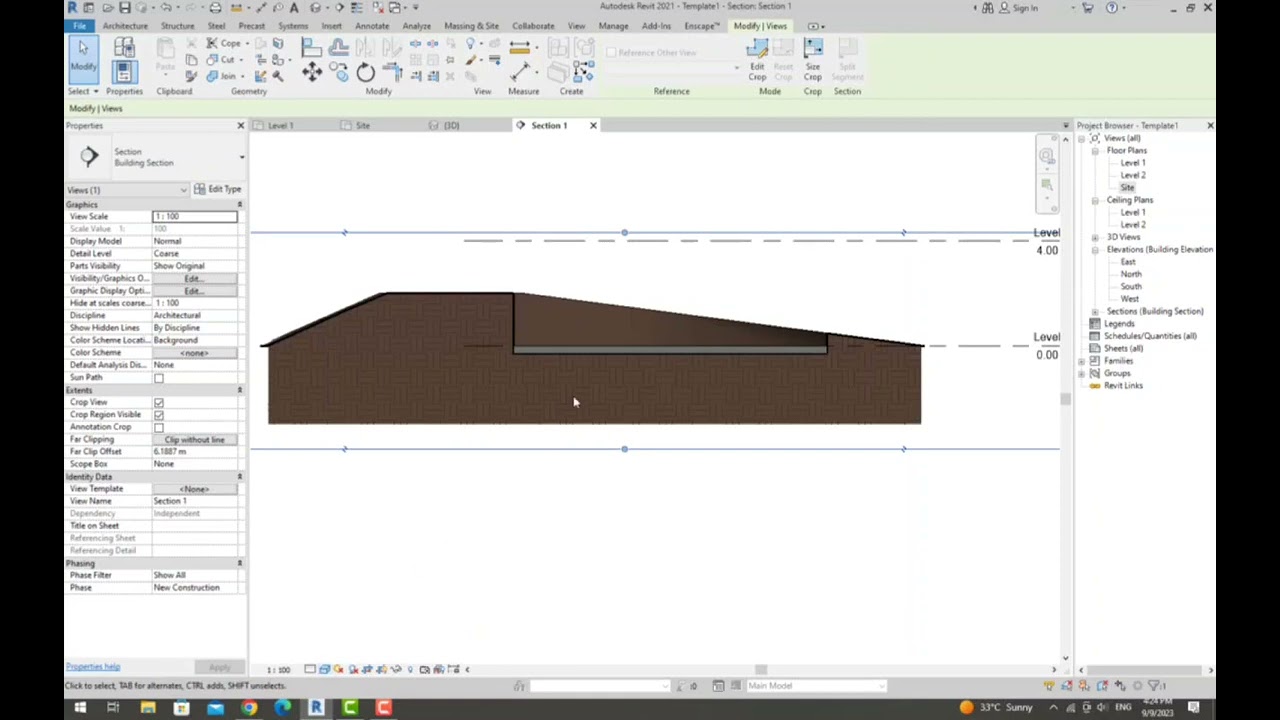Close the Section 1 view tab
This screenshot has width=1280, height=720.
click(x=593, y=126)
